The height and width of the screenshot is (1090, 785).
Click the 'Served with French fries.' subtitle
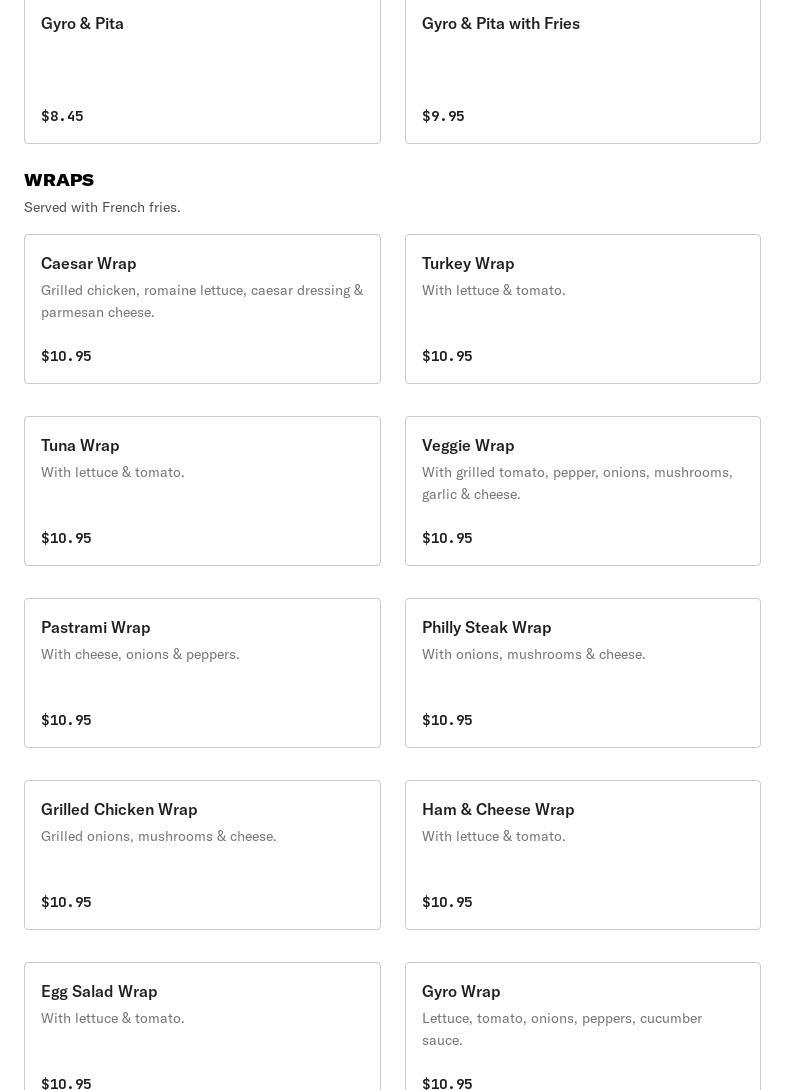(x=102, y=207)
